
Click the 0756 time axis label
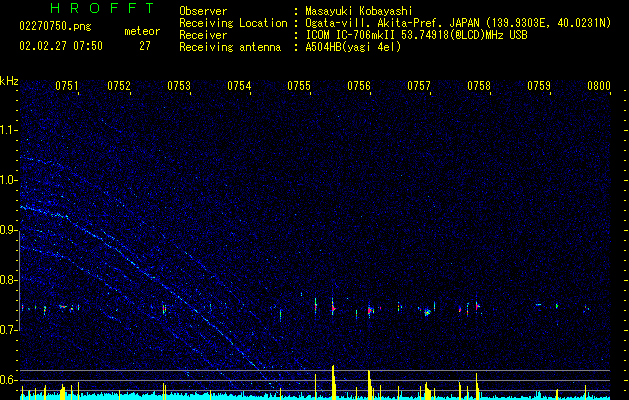tap(359, 86)
